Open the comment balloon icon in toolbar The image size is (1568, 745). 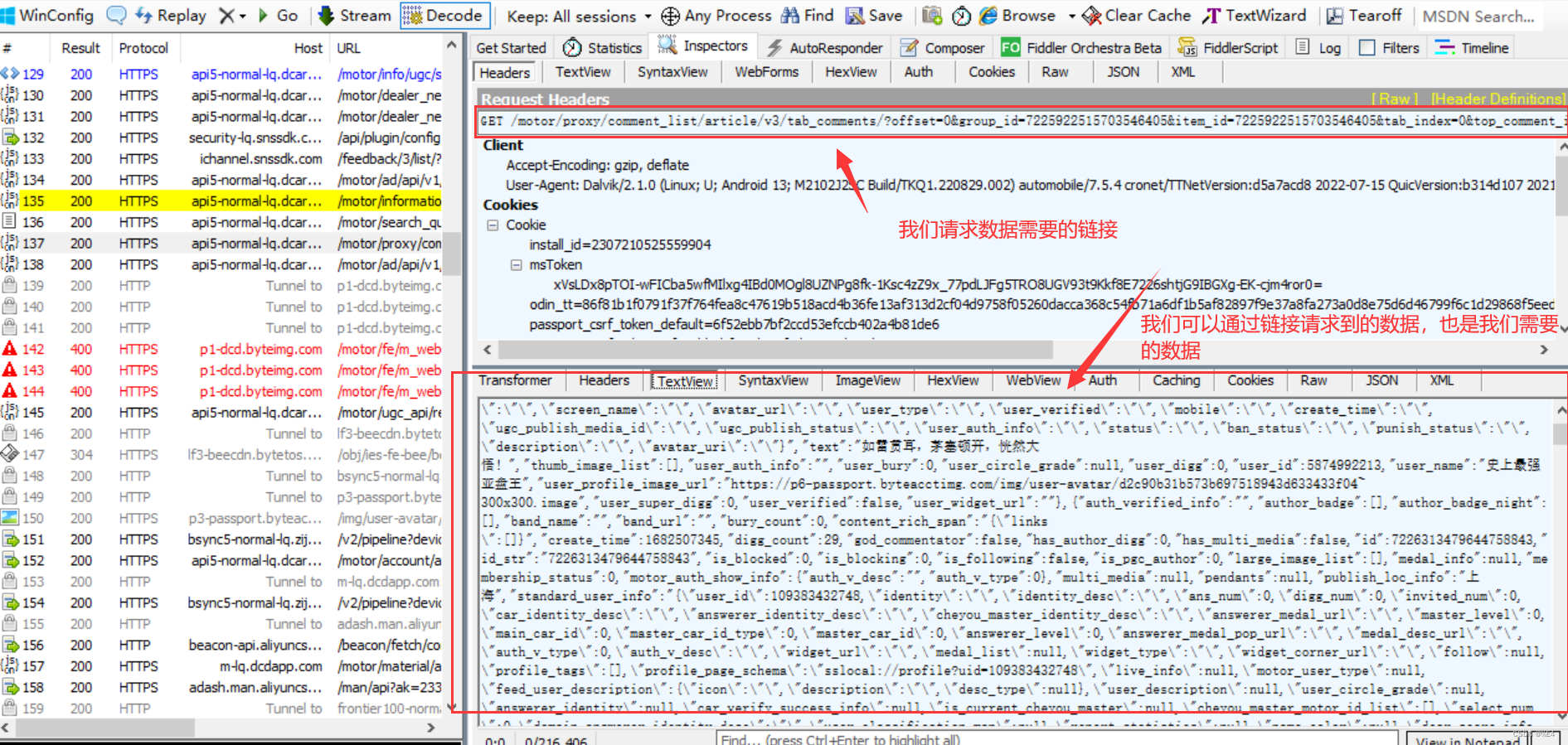[x=117, y=15]
